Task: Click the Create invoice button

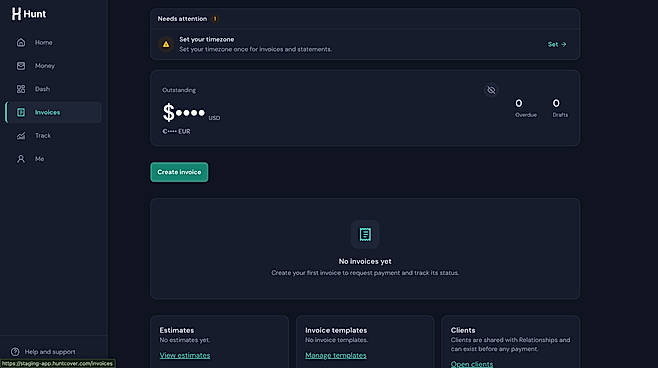Action: (x=179, y=172)
